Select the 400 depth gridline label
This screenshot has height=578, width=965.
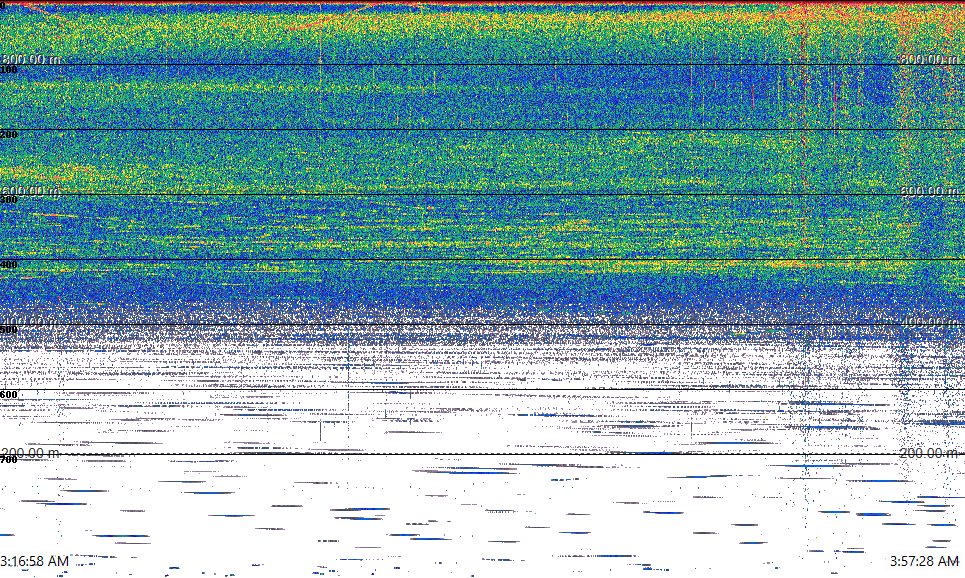[x=9, y=265]
